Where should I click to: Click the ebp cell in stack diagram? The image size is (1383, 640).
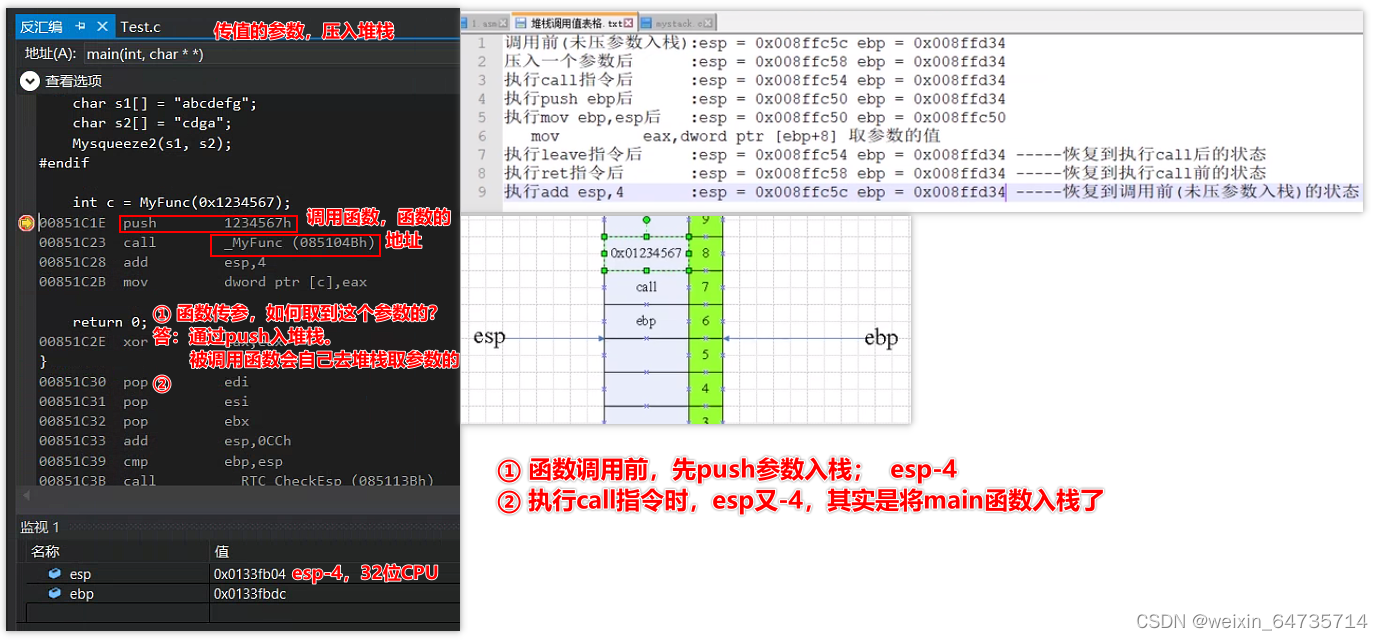646,321
